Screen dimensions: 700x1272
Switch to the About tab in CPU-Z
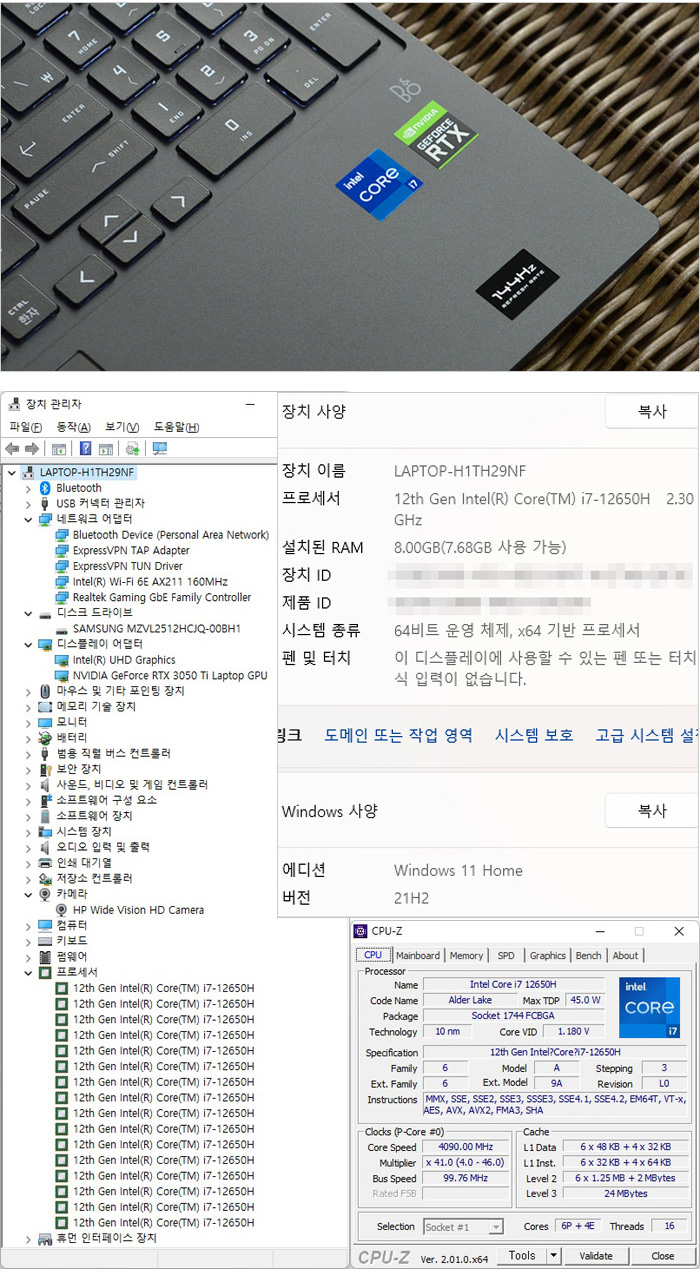point(626,956)
